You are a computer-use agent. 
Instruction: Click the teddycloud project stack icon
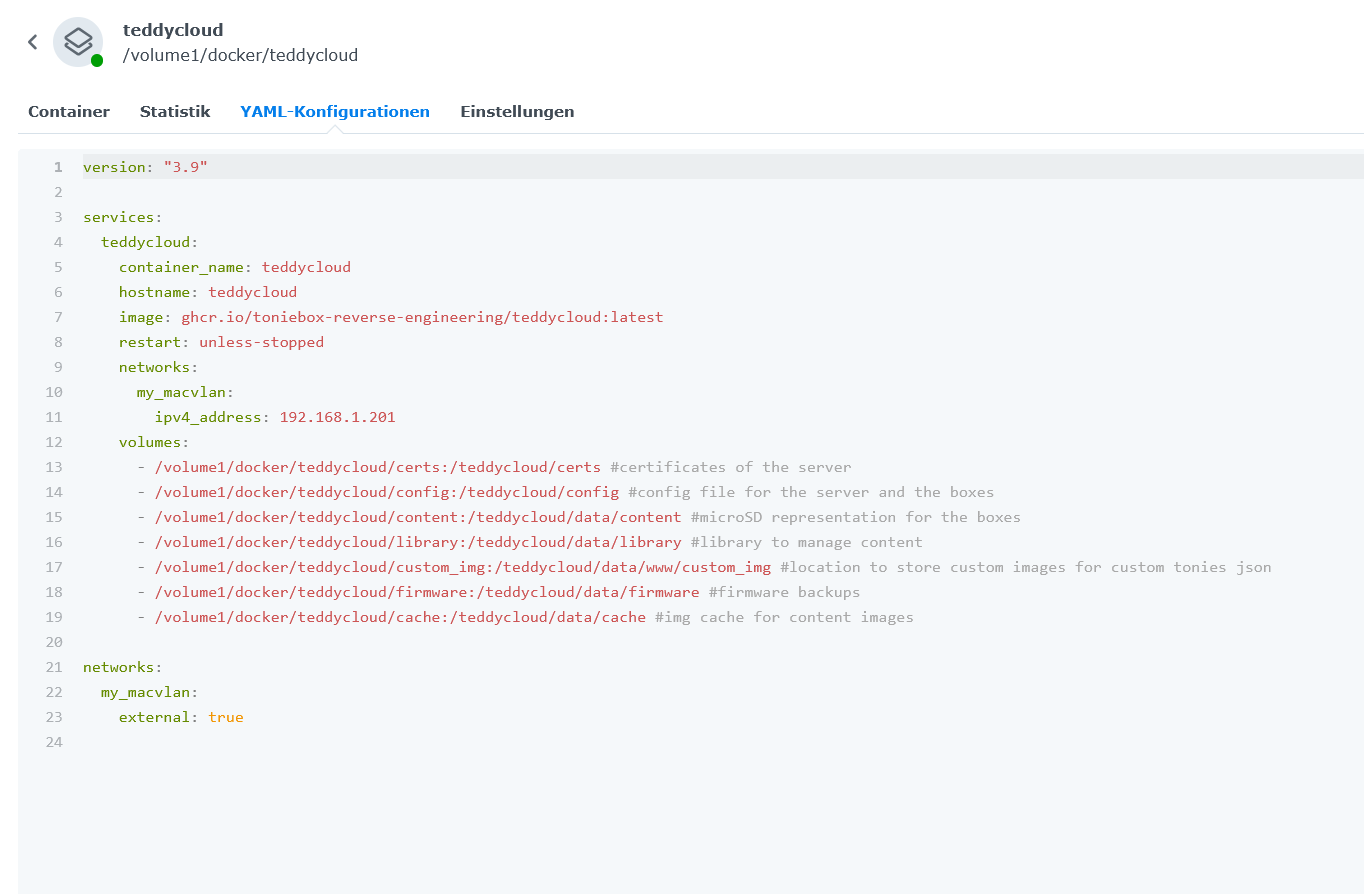78,42
